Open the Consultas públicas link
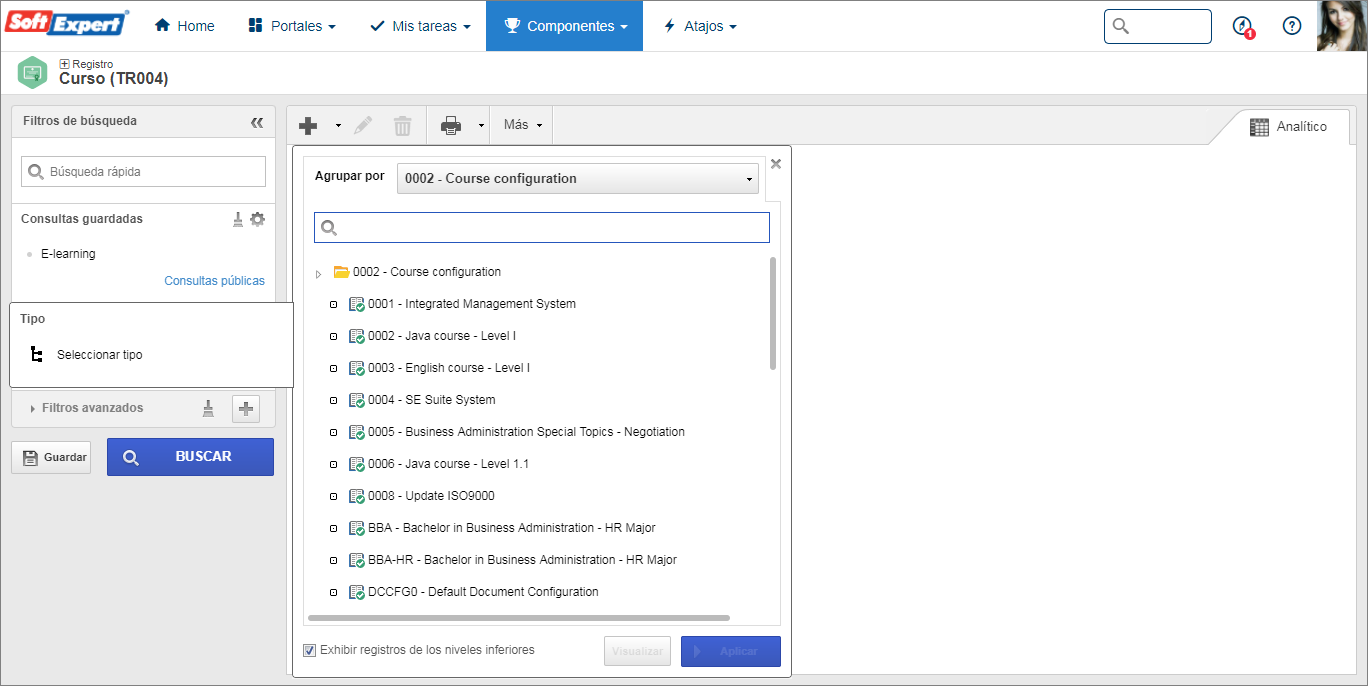 click(214, 281)
